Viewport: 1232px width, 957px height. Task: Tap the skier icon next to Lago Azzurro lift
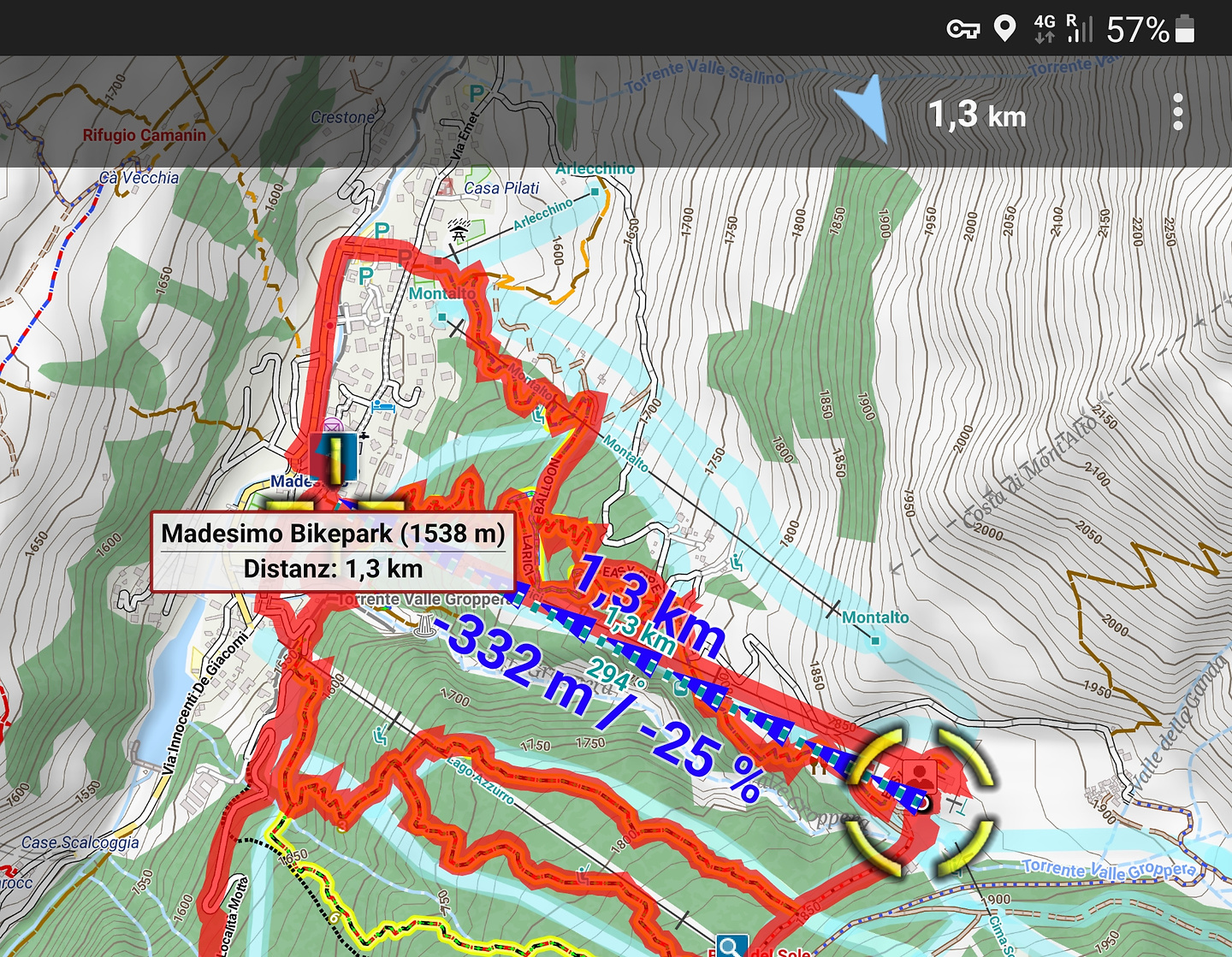pyautogui.click(x=379, y=735)
